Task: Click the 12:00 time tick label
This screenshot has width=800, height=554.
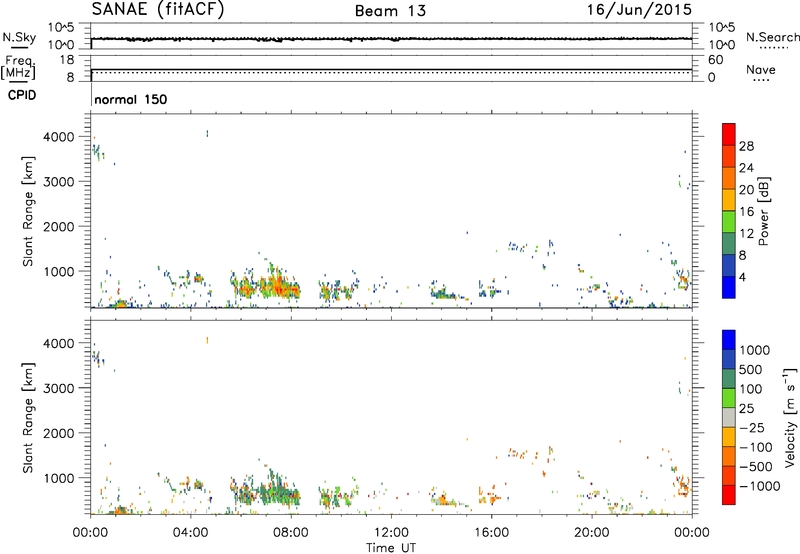Action: pos(391,533)
